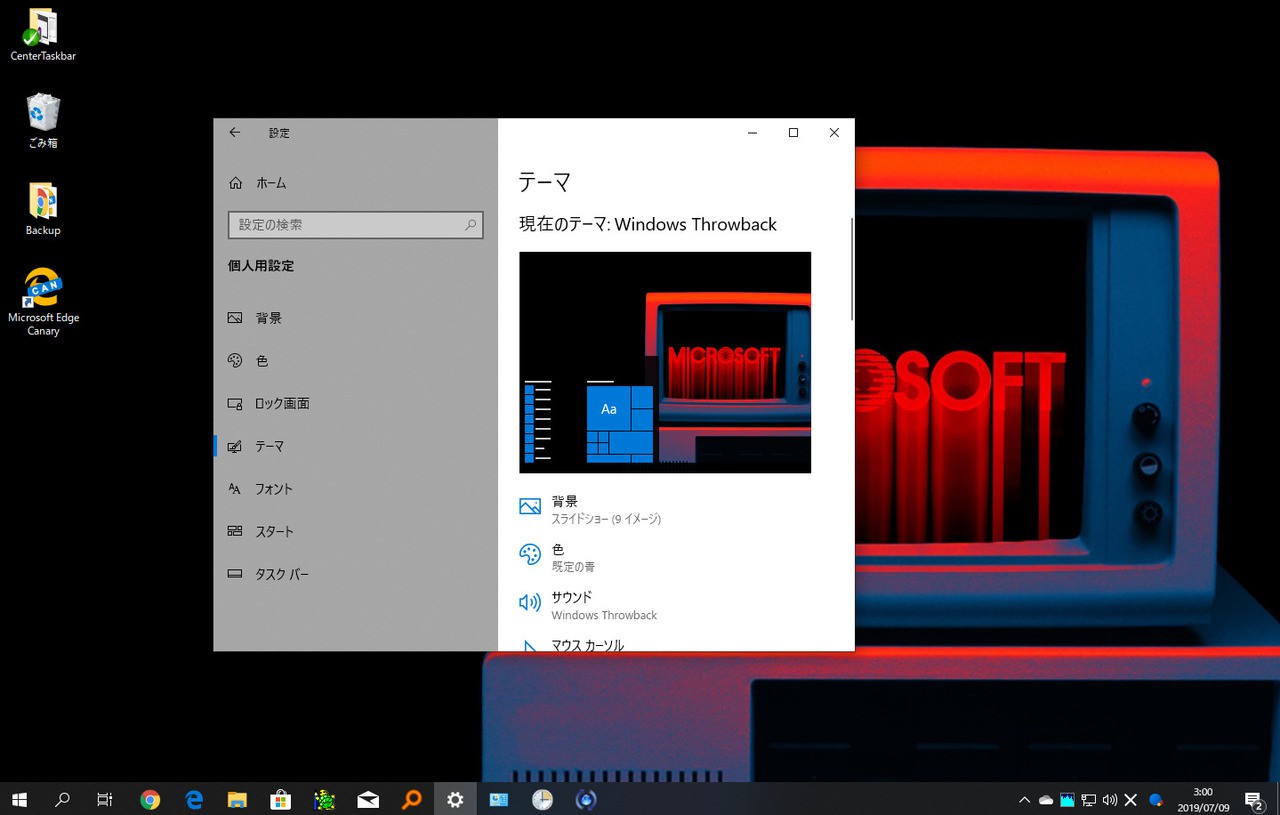The image size is (1280, 815).
Task: Open the orange magnifier app on taskbar
Action: (411, 799)
